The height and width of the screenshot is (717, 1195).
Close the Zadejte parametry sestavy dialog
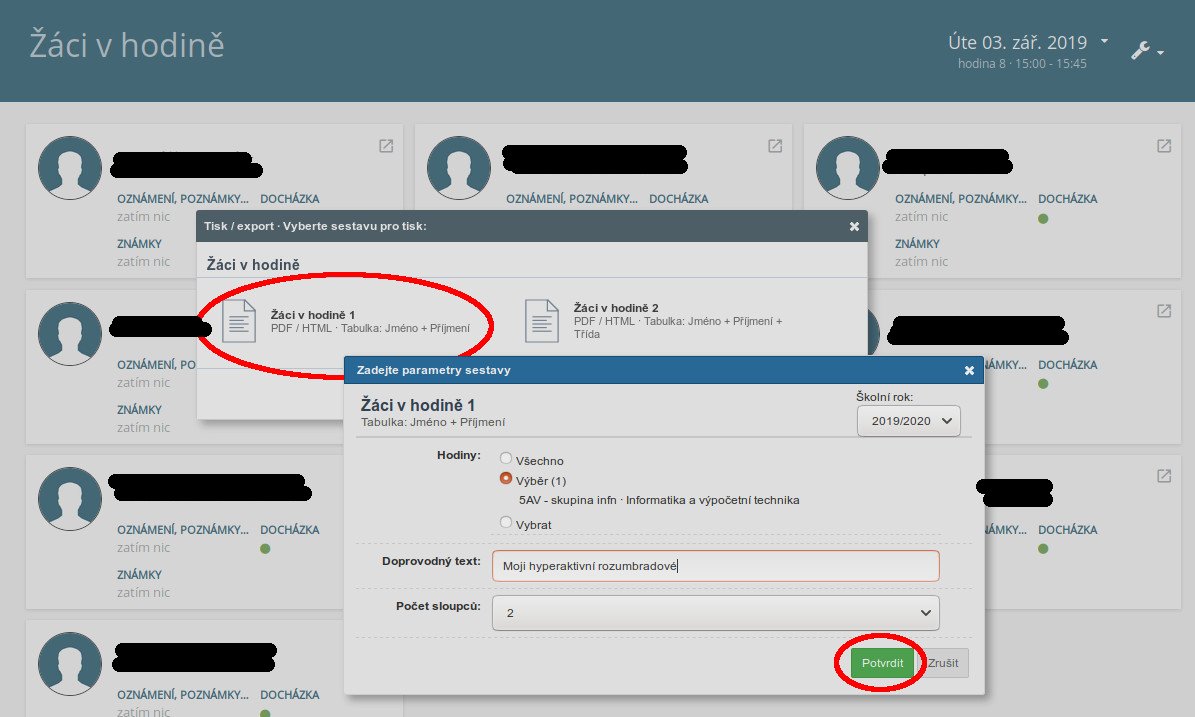969,370
